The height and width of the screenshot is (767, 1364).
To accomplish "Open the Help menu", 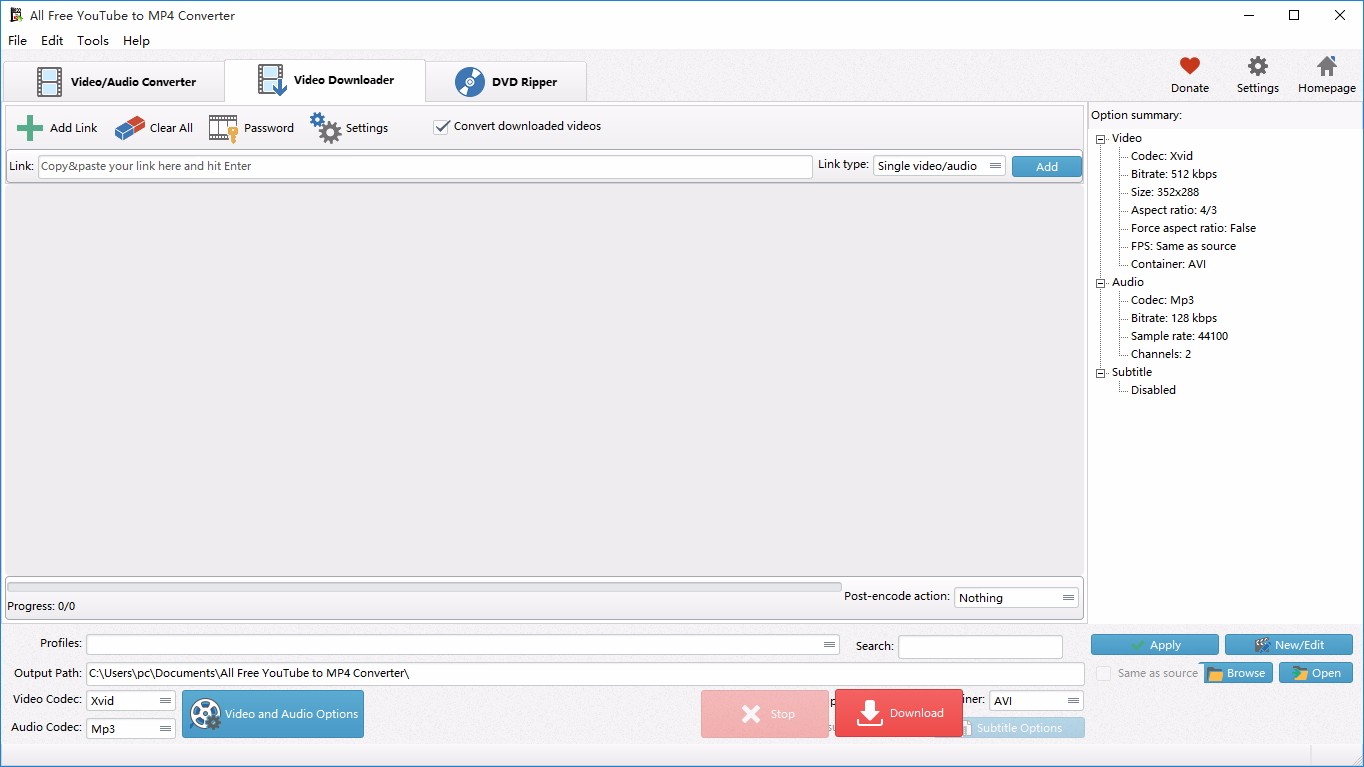I will tap(136, 41).
